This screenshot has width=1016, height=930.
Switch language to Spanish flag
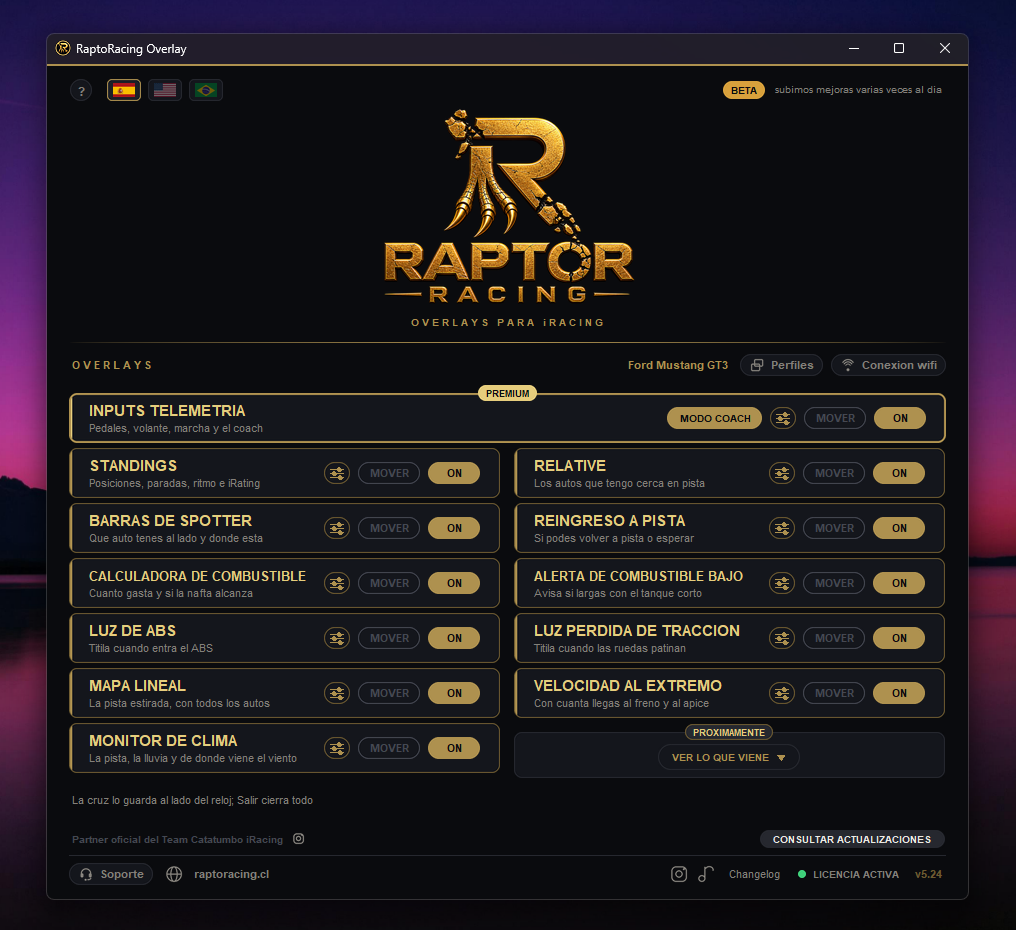point(124,90)
